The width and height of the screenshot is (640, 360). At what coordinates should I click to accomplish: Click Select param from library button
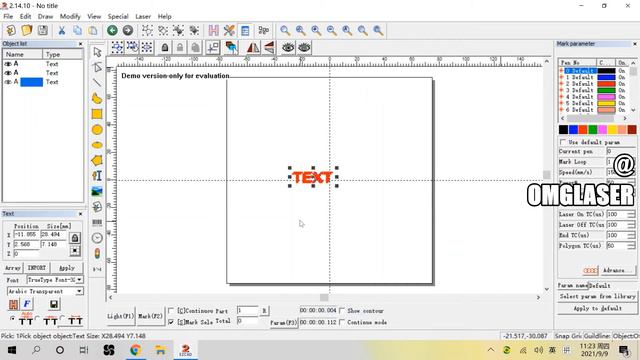(597, 296)
